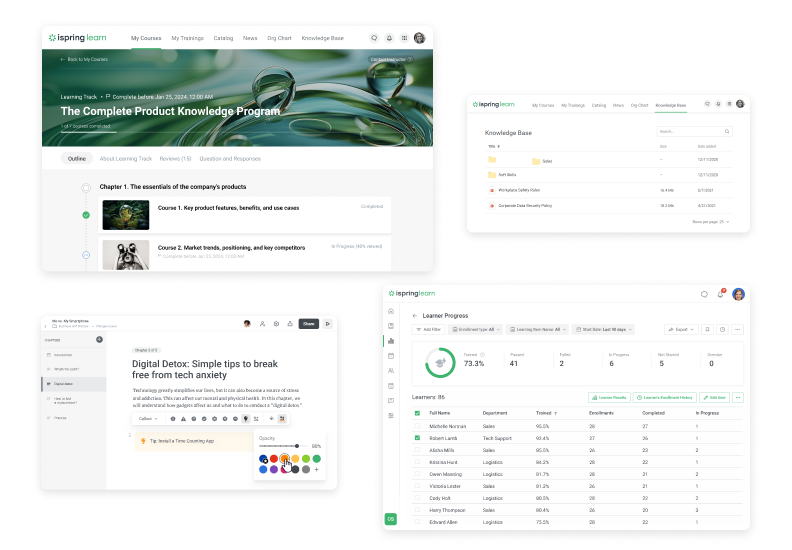The height and width of the screenshot is (550, 792).
Task: Open notifications bell in the course page header
Action: point(389,38)
